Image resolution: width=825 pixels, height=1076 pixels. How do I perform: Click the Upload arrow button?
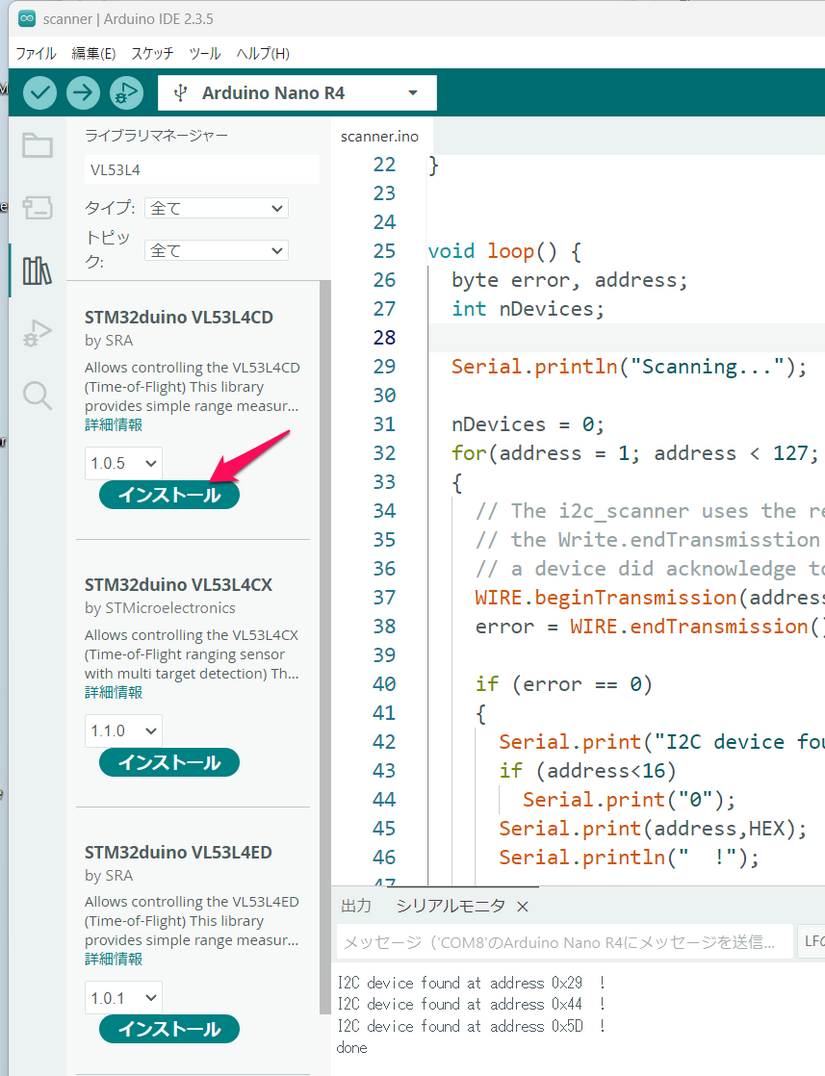click(83, 93)
